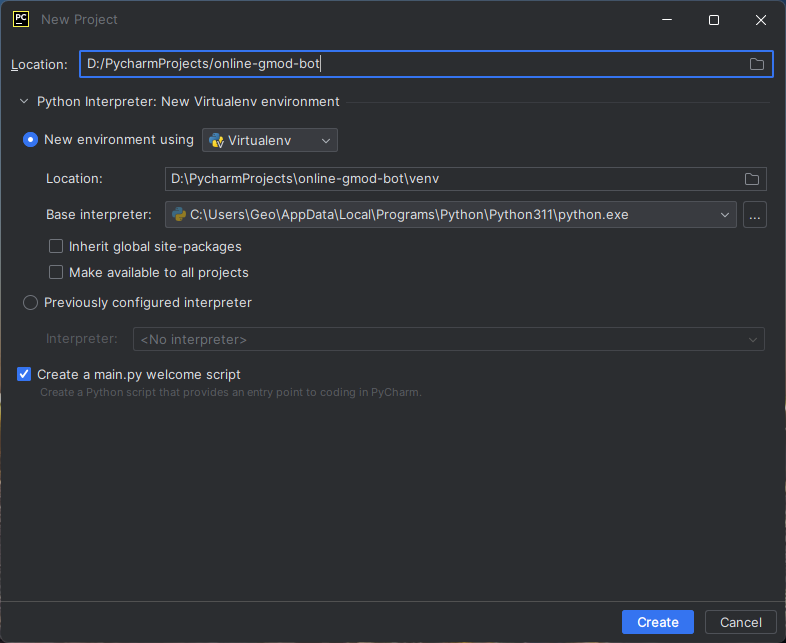Browse for project location folder icon
The height and width of the screenshot is (643, 786).
tap(757, 64)
